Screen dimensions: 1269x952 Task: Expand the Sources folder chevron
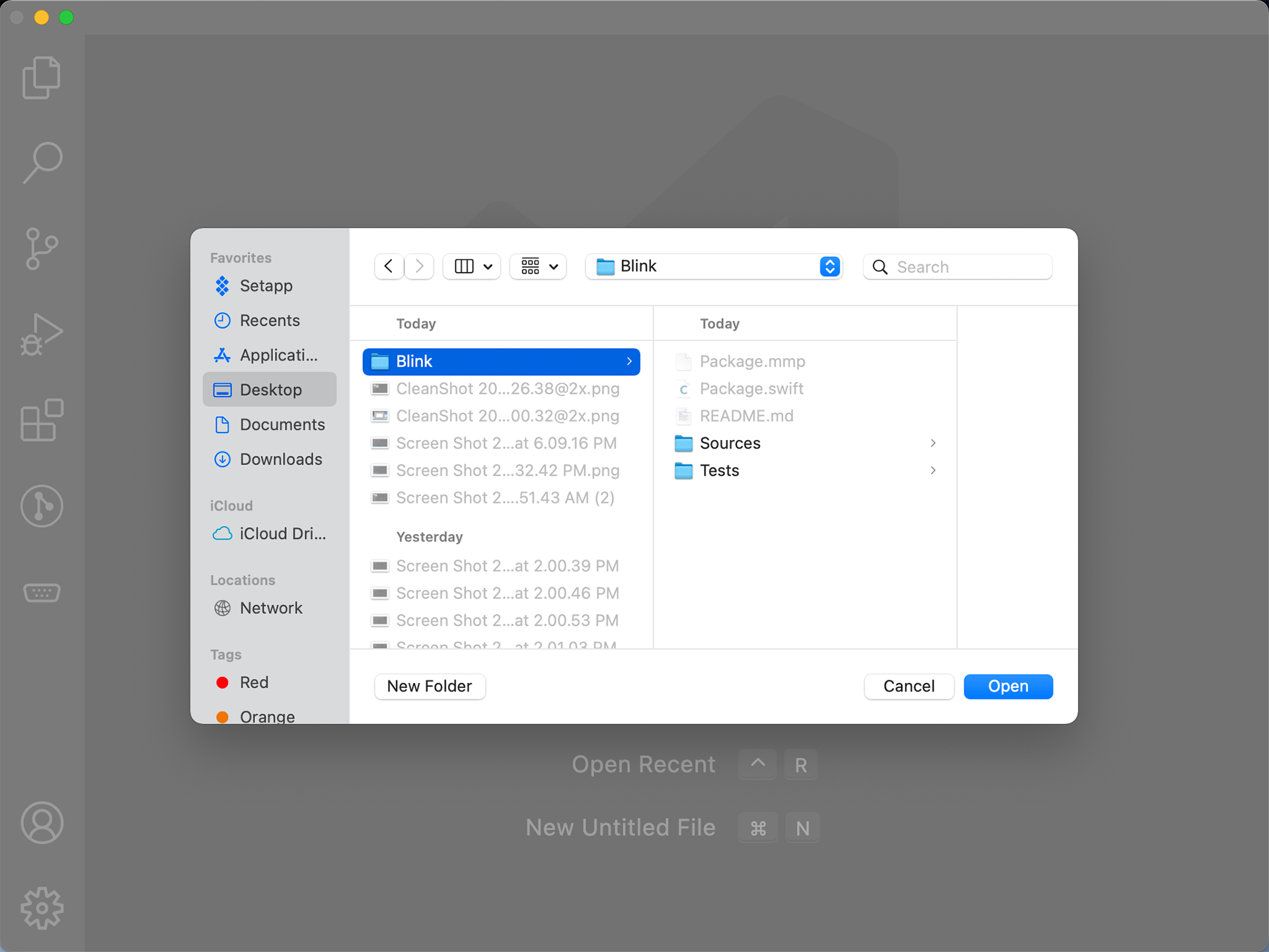(933, 443)
